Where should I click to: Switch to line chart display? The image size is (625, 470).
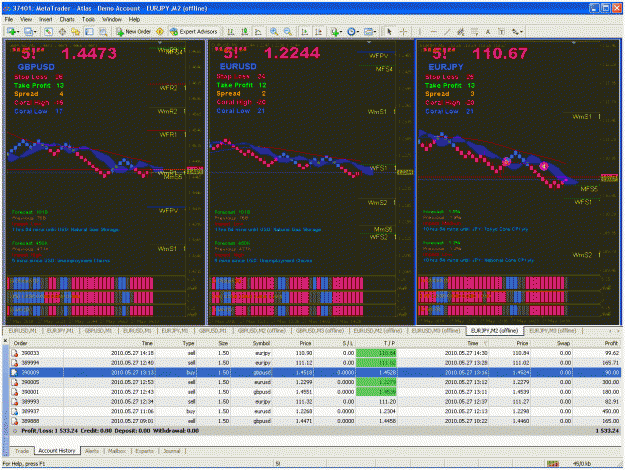pyautogui.click(x=258, y=31)
